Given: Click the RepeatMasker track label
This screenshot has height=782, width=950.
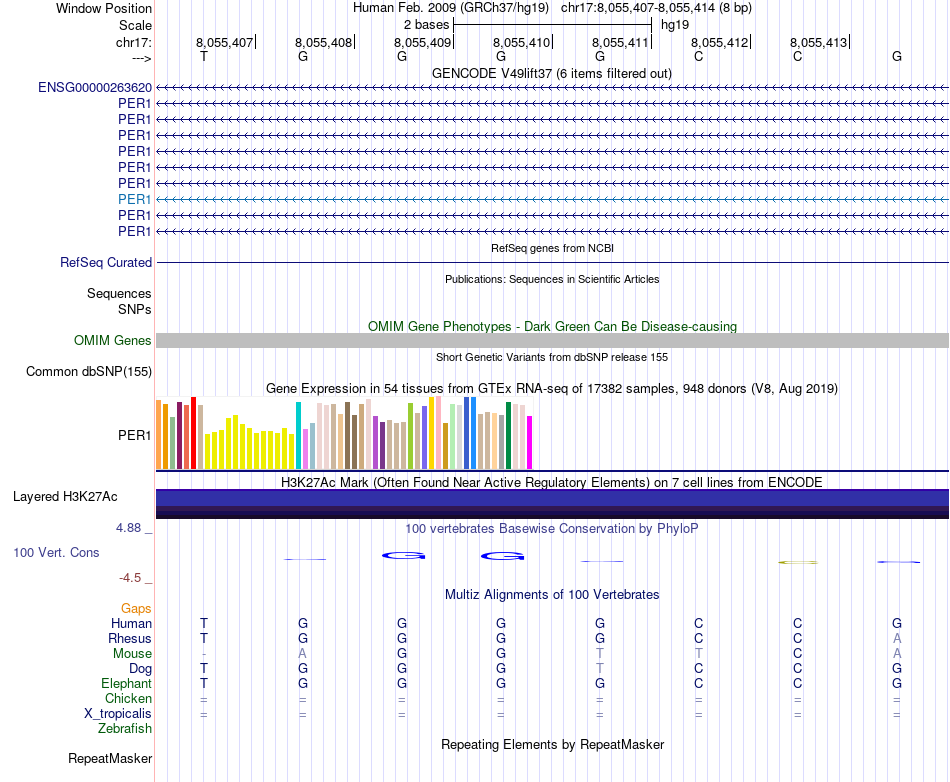Looking at the screenshot, I should [x=110, y=758].
